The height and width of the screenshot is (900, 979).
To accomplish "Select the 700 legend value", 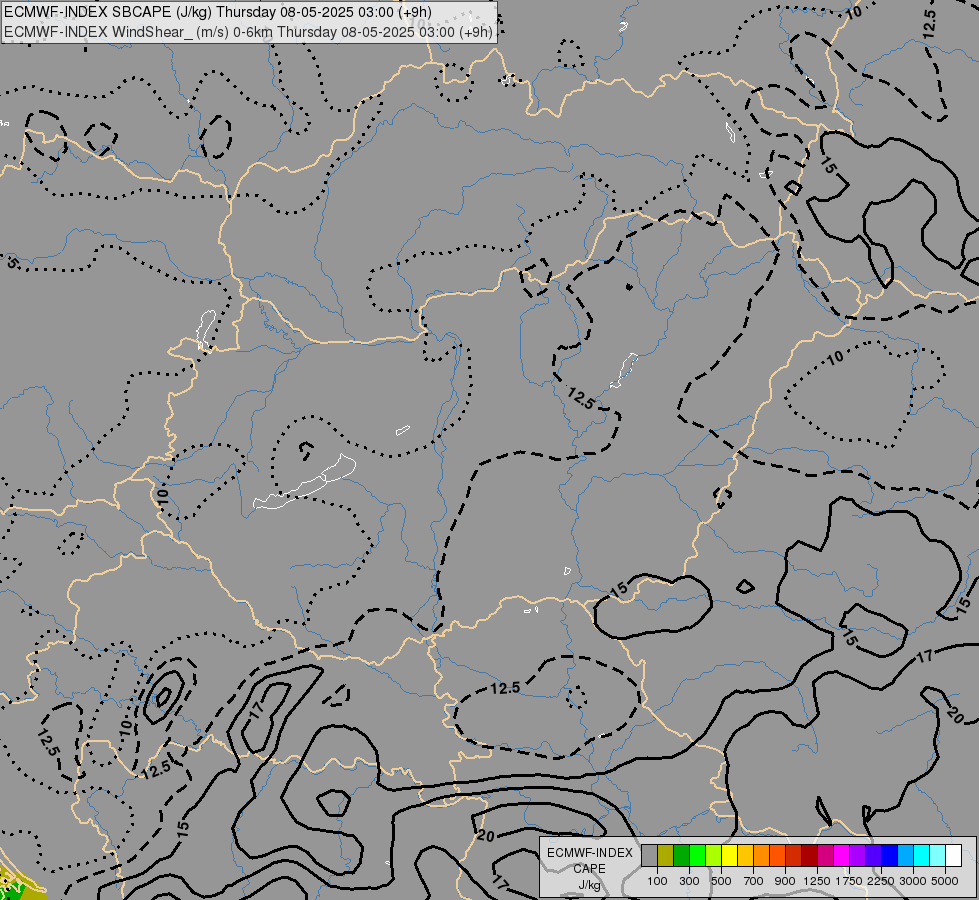I will point(754,881).
